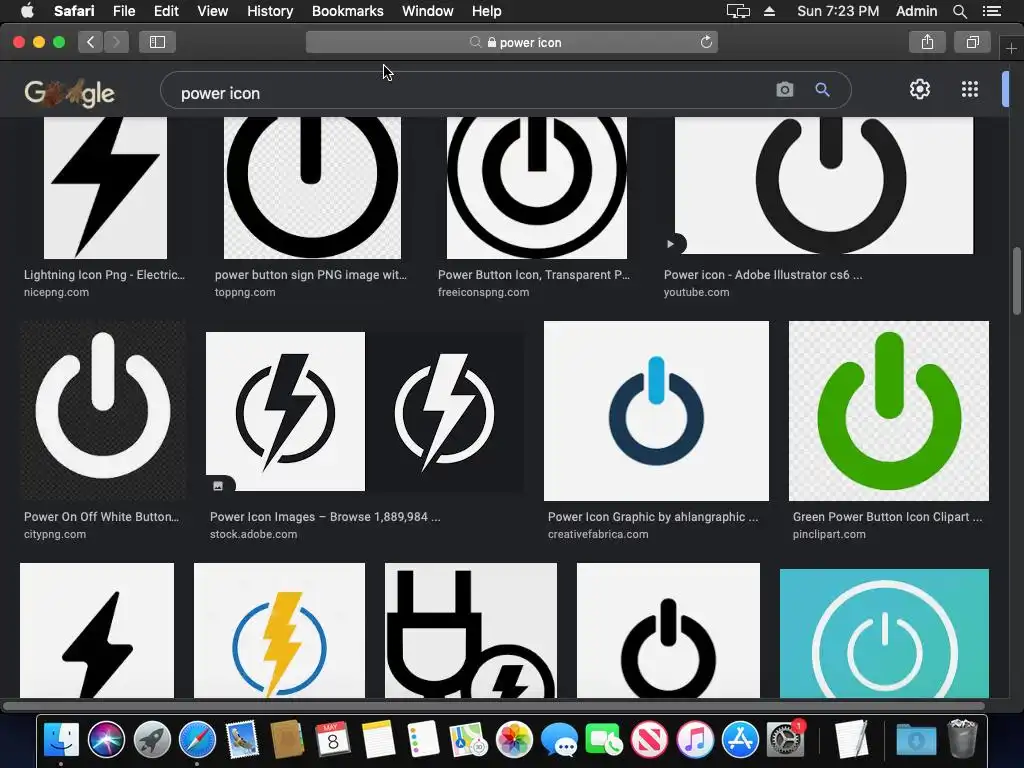Open the Power On Off White Button image
Image resolution: width=1024 pixels, height=768 pixels.
103,411
